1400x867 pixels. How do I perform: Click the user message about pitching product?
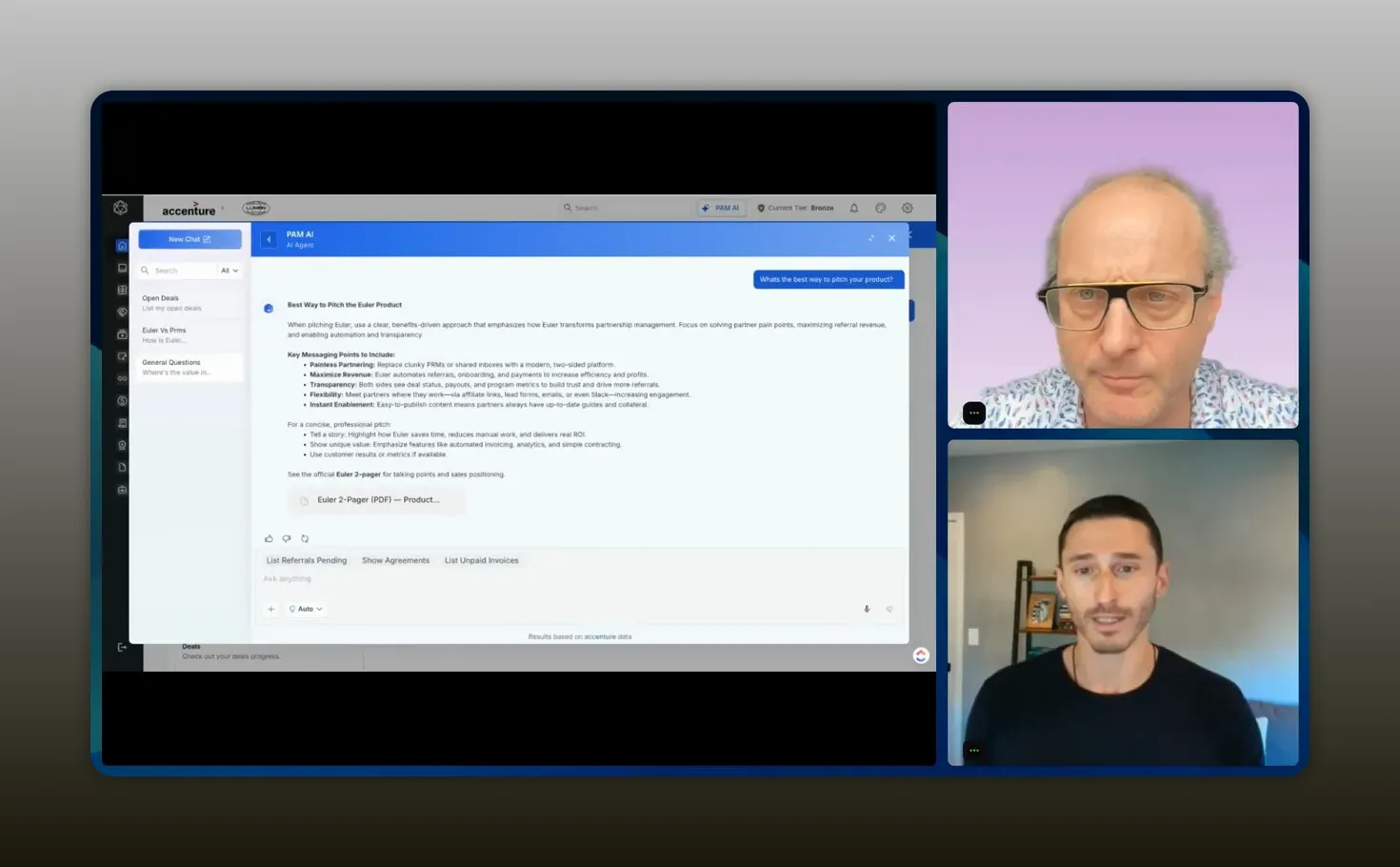tap(827, 279)
